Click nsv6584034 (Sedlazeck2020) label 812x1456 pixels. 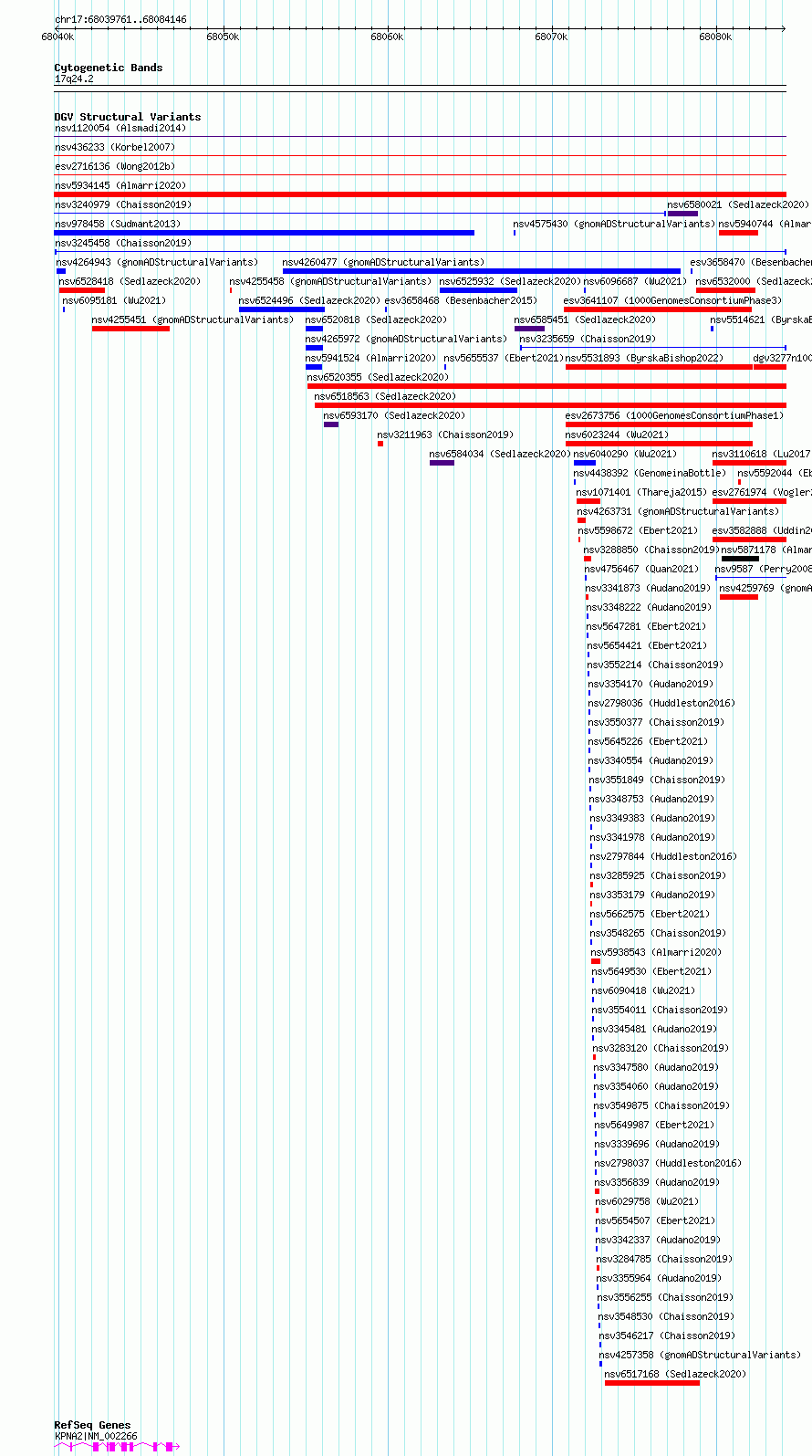(500, 454)
